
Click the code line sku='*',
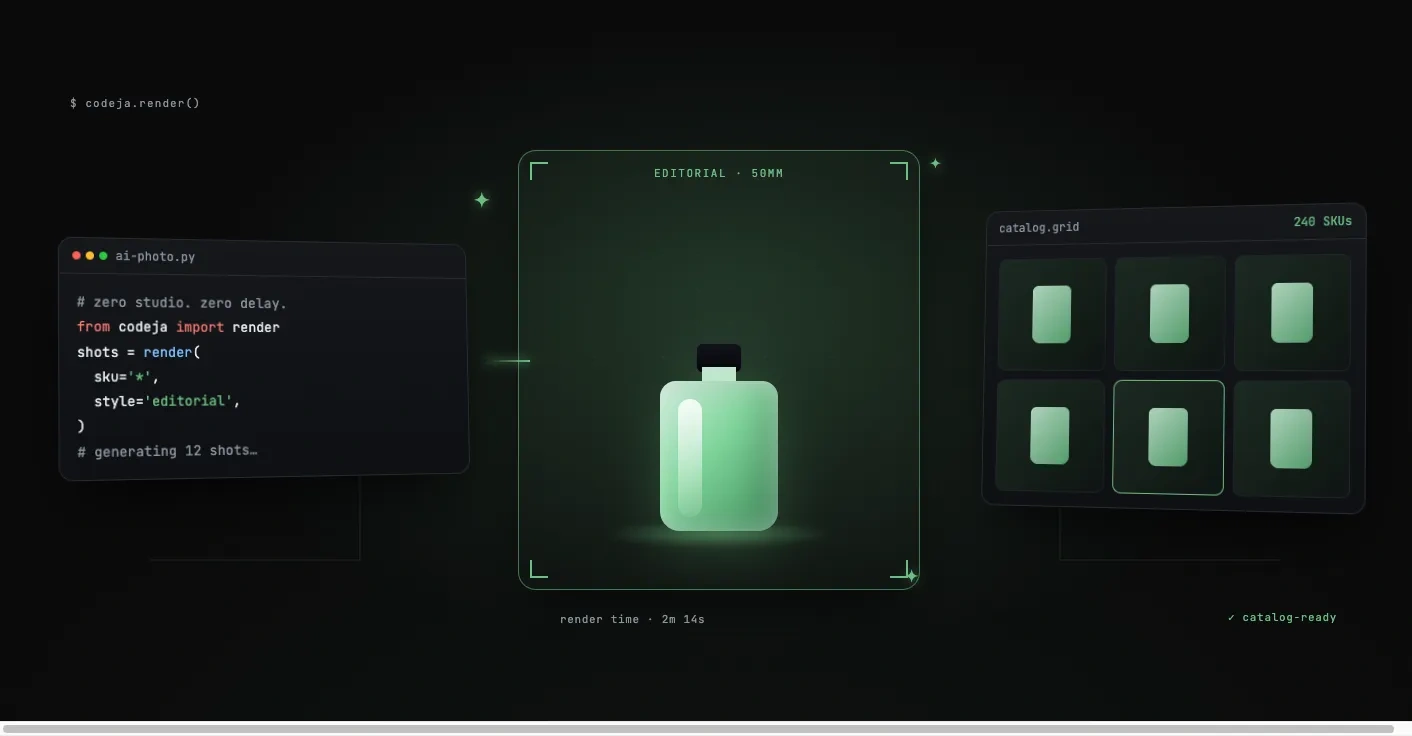[127, 377]
